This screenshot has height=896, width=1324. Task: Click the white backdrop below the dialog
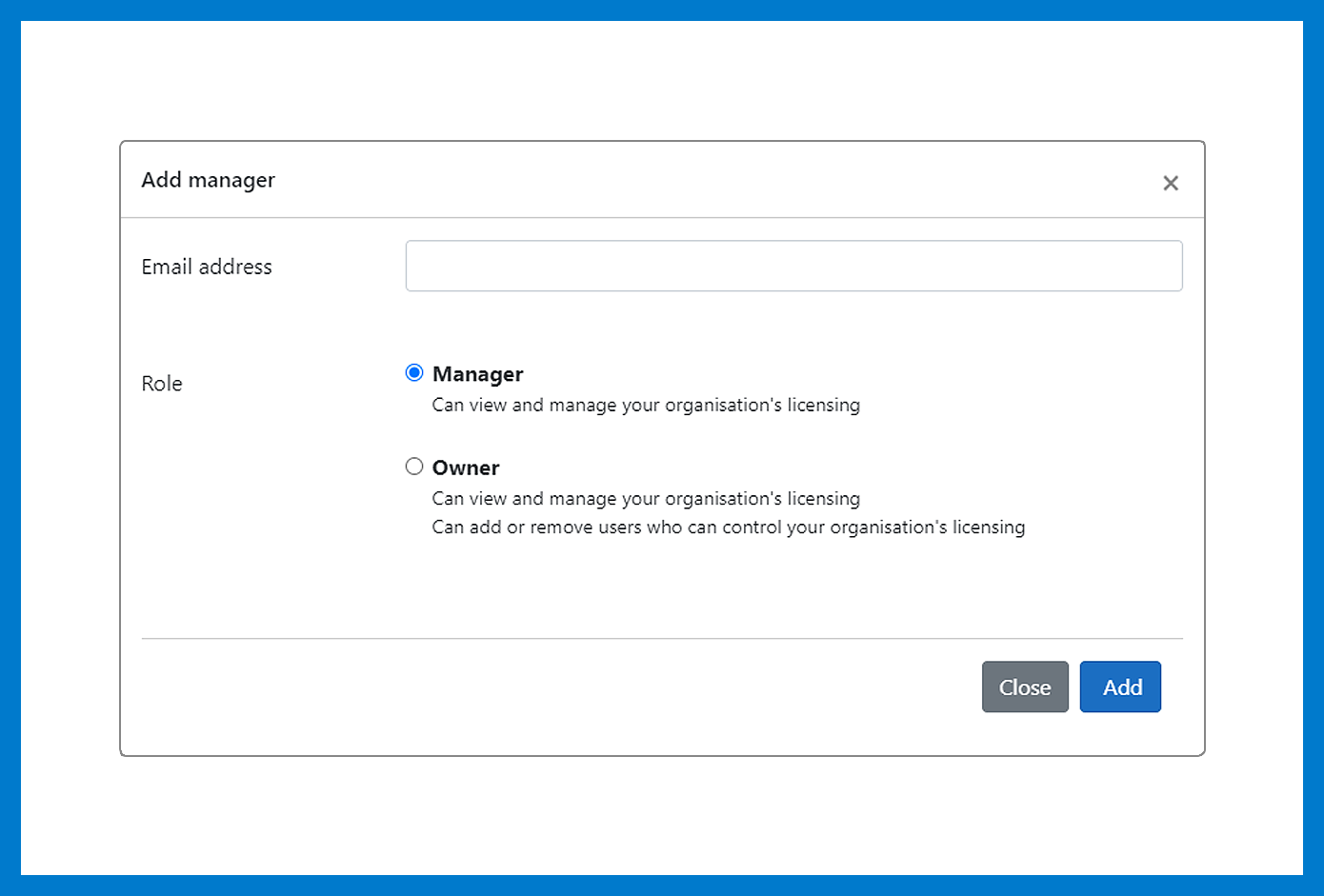pyautogui.click(x=662, y=815)
